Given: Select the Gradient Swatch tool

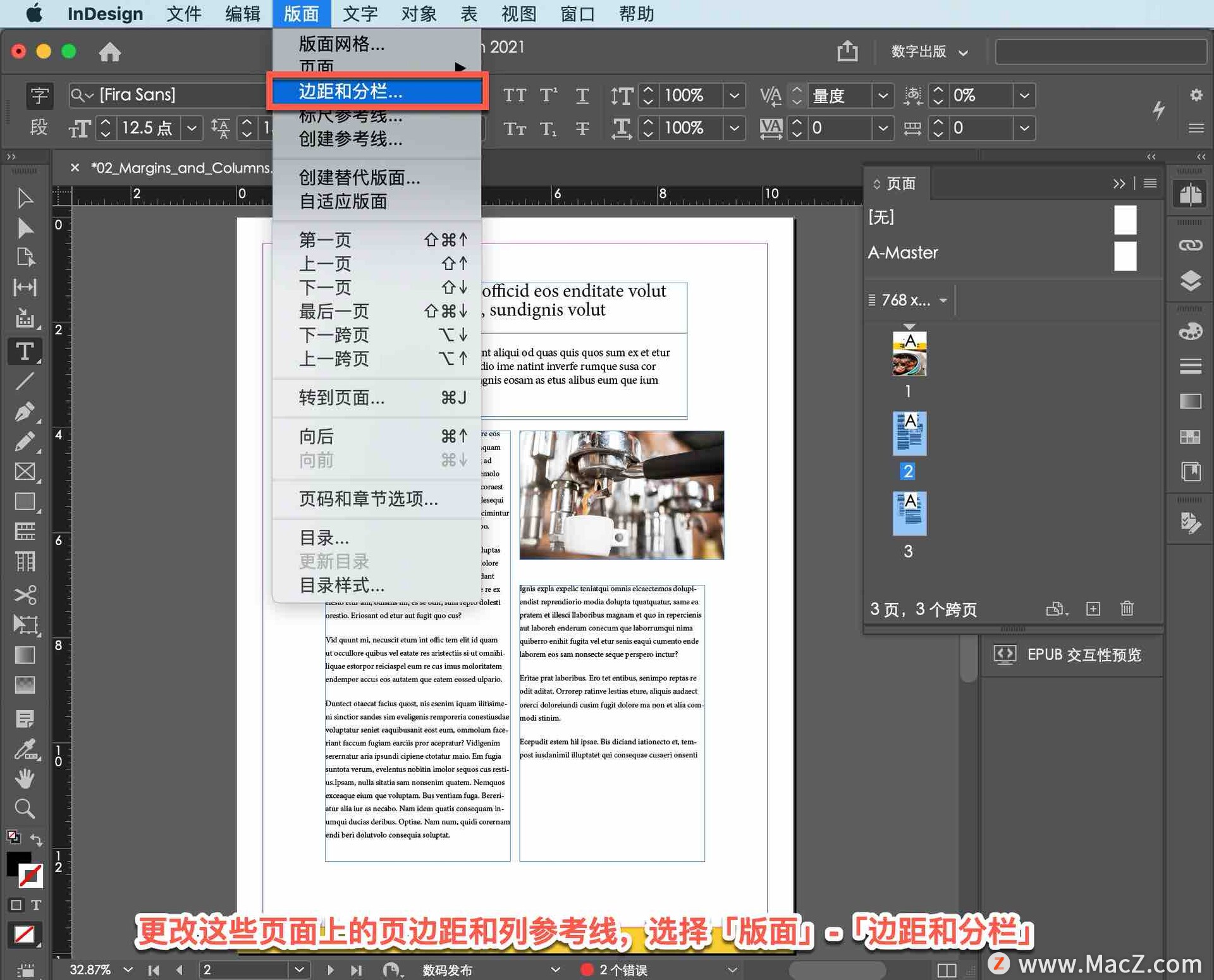Looking at the screenshot, I should pos(25,655).
